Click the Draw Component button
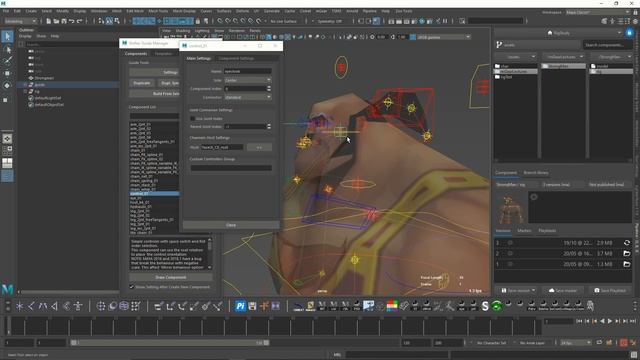The image size is (640, 360). tap(171, 277)
